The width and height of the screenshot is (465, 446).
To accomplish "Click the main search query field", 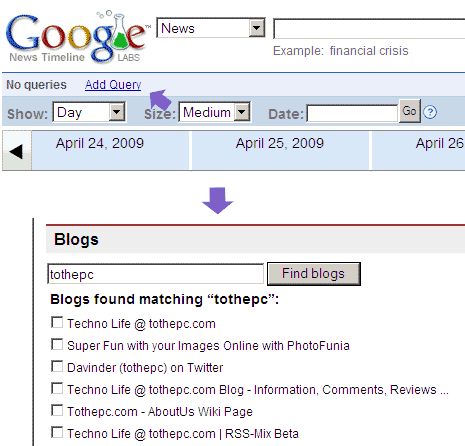I will [369, 29].
